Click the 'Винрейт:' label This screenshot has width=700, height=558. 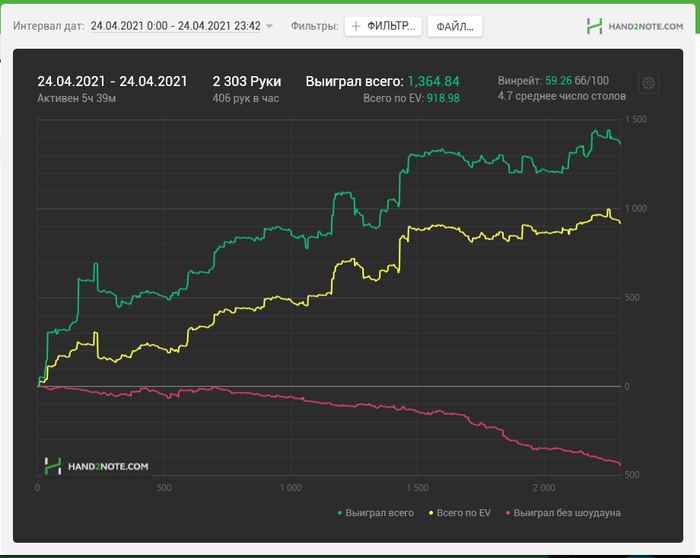click(520, 81)
